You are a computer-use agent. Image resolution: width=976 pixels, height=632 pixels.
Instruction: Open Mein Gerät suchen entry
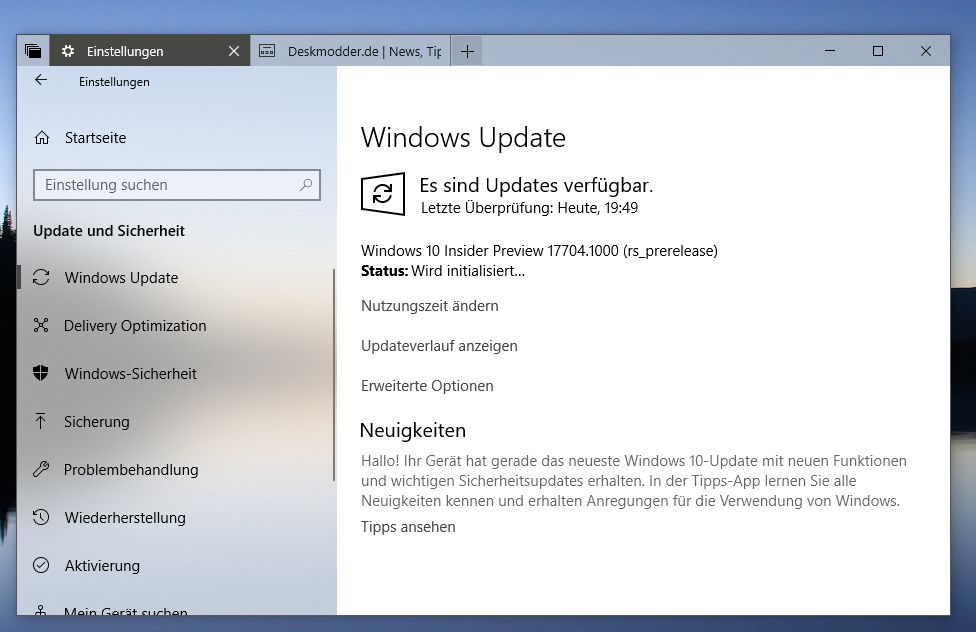pyautogui.click(x=126, y=611)
